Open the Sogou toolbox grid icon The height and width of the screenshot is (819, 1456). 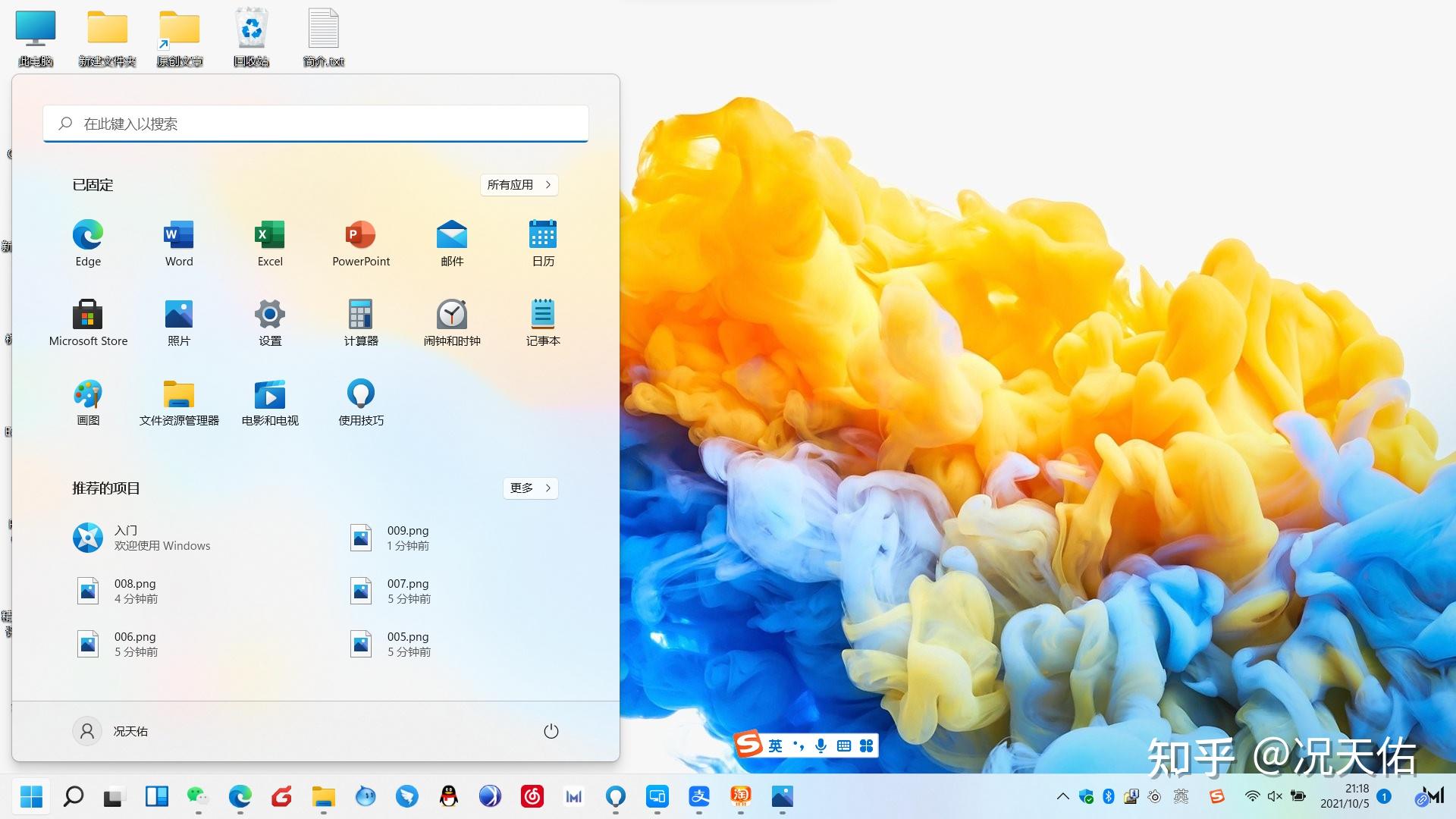pyautogui.click(x=867, y=746)
